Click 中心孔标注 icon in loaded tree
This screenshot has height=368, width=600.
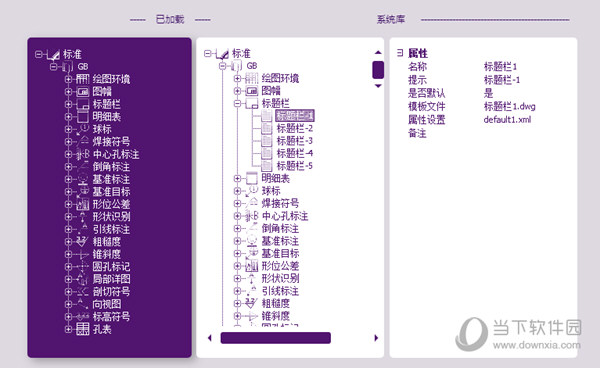(x=82, y=154)
